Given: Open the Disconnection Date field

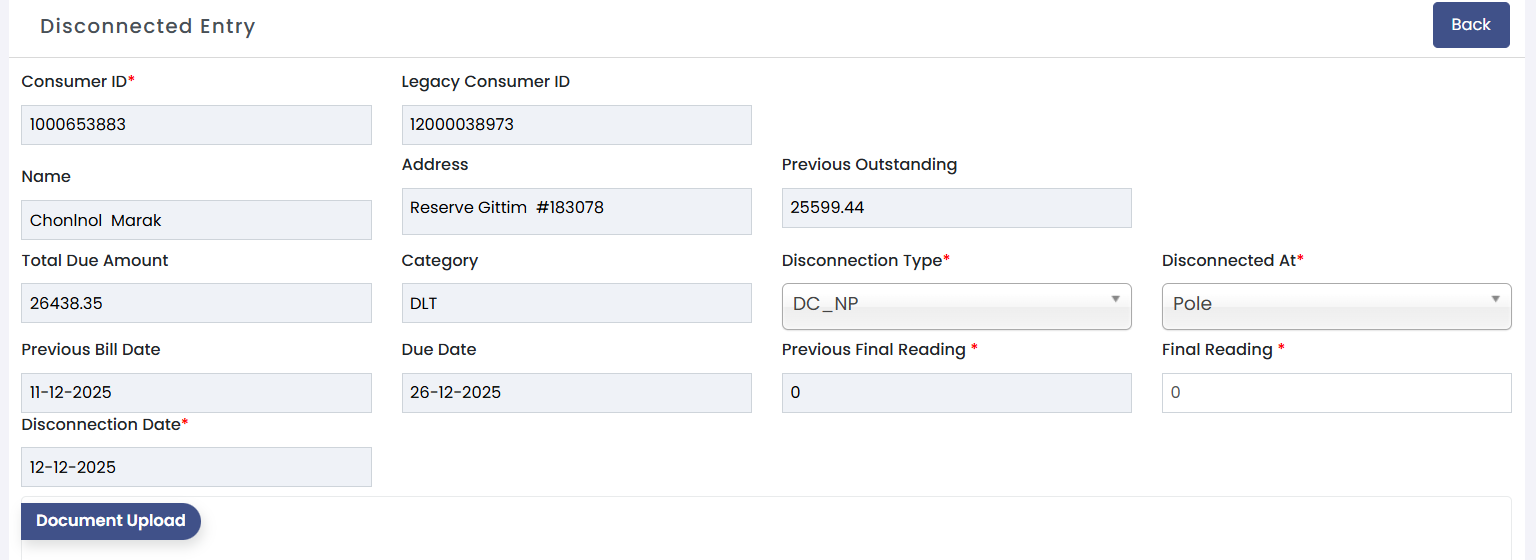Looking at the screenshot, I should (x=196, y=467).
